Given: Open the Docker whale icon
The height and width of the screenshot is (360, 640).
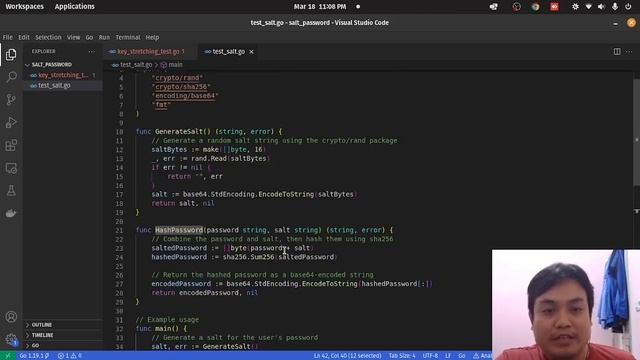Looking at the screenshot, I should click(11, 213).
